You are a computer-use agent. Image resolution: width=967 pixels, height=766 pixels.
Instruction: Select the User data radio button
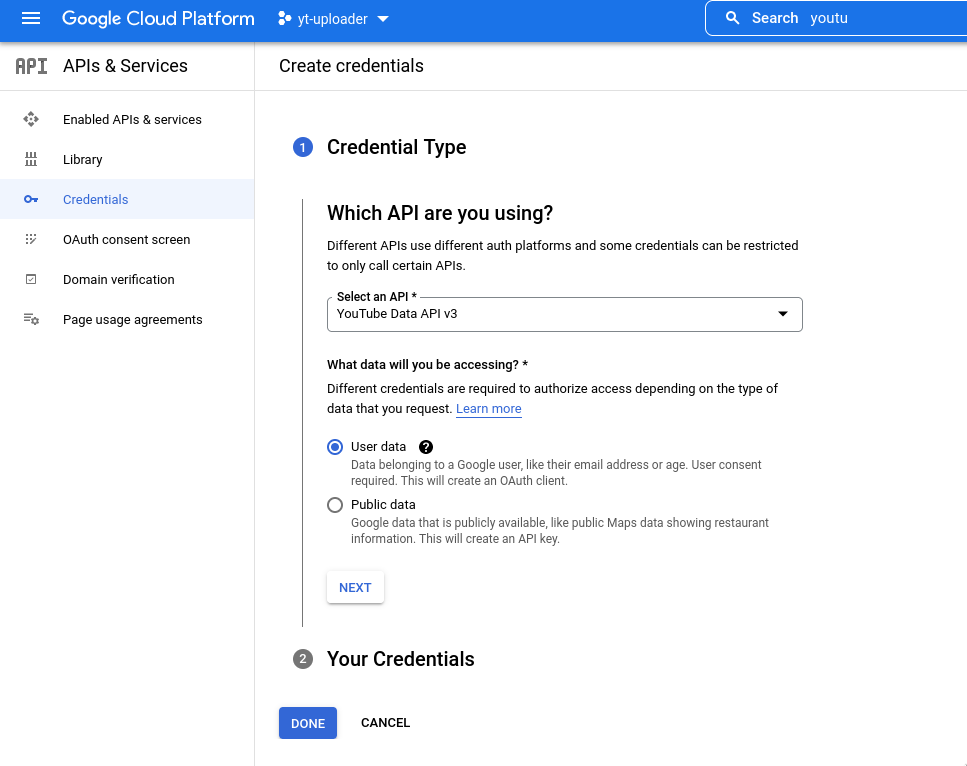click(335, 447)
